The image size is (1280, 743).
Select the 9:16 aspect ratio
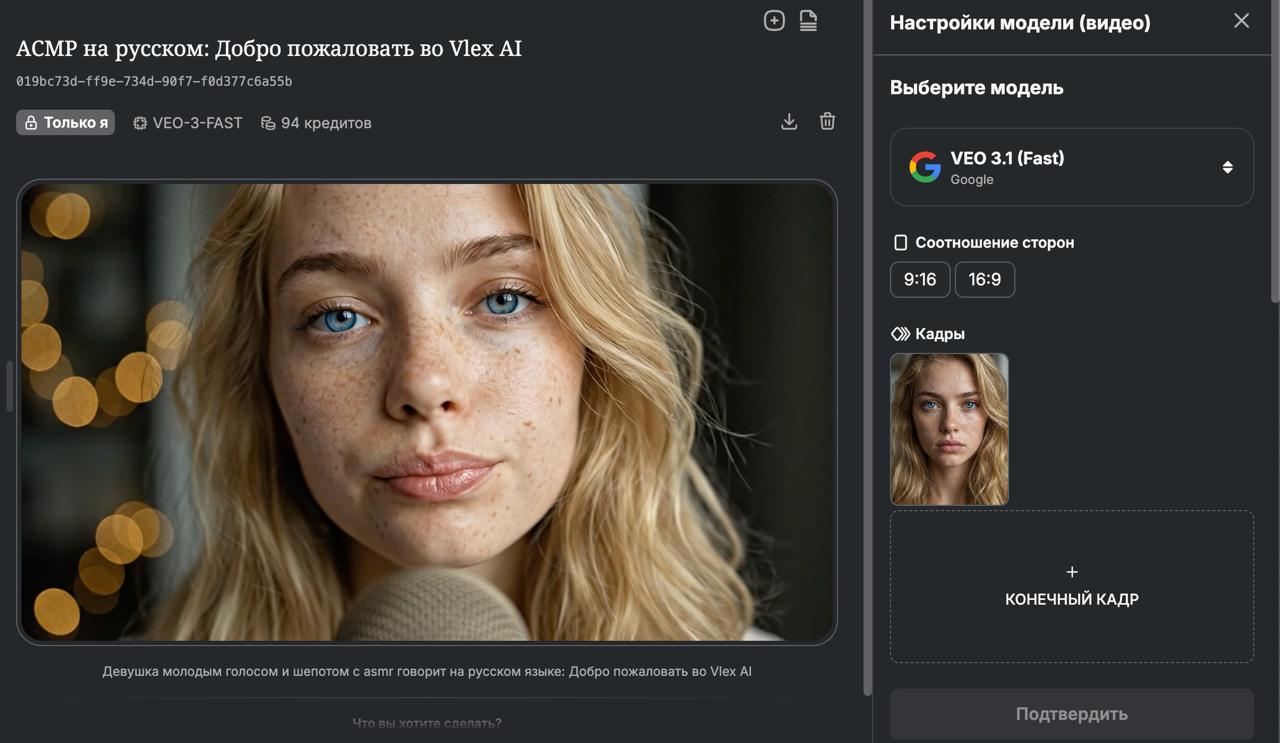point(919,279)
